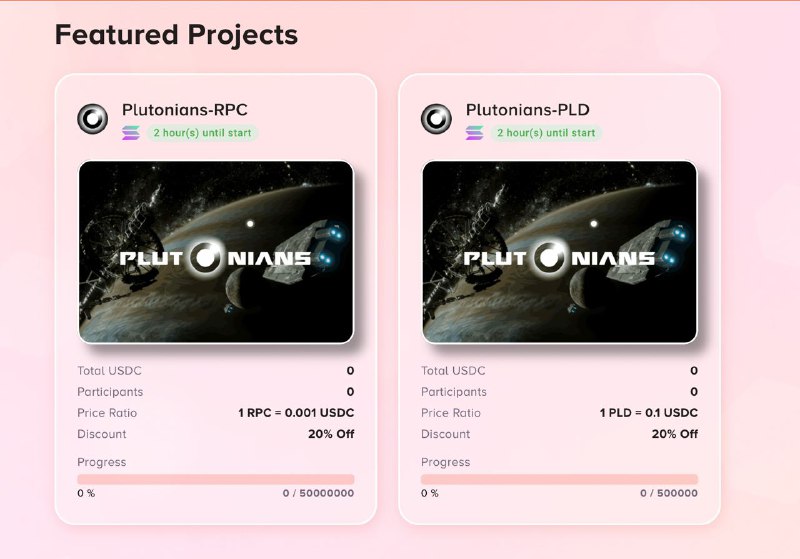Open the Plutonians-PLD project title
The width and height of the screenshot is (800, 559).
[528, 110]
